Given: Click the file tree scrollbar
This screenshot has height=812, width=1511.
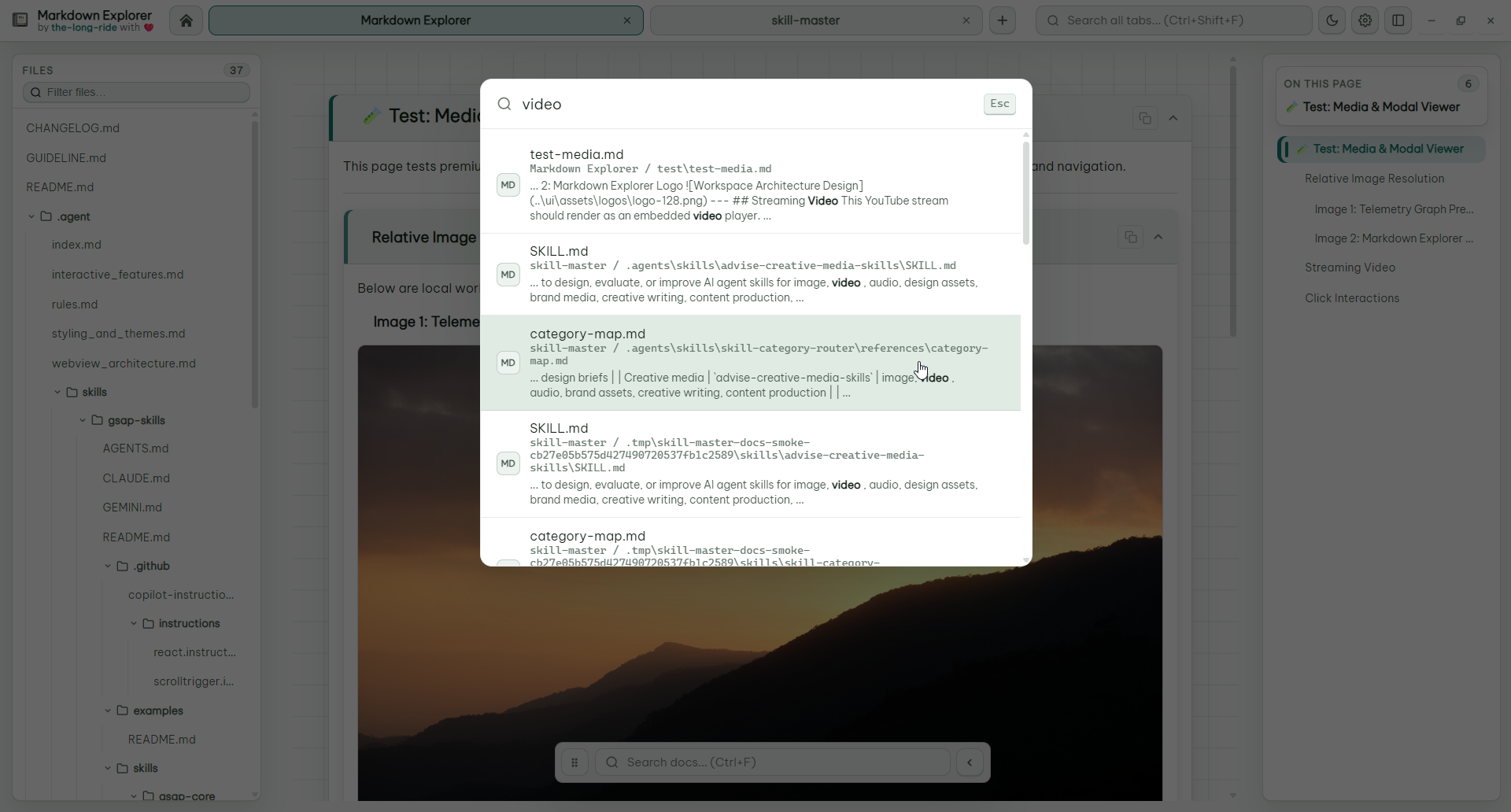Looking at the screenshot, I should point(254,264).
